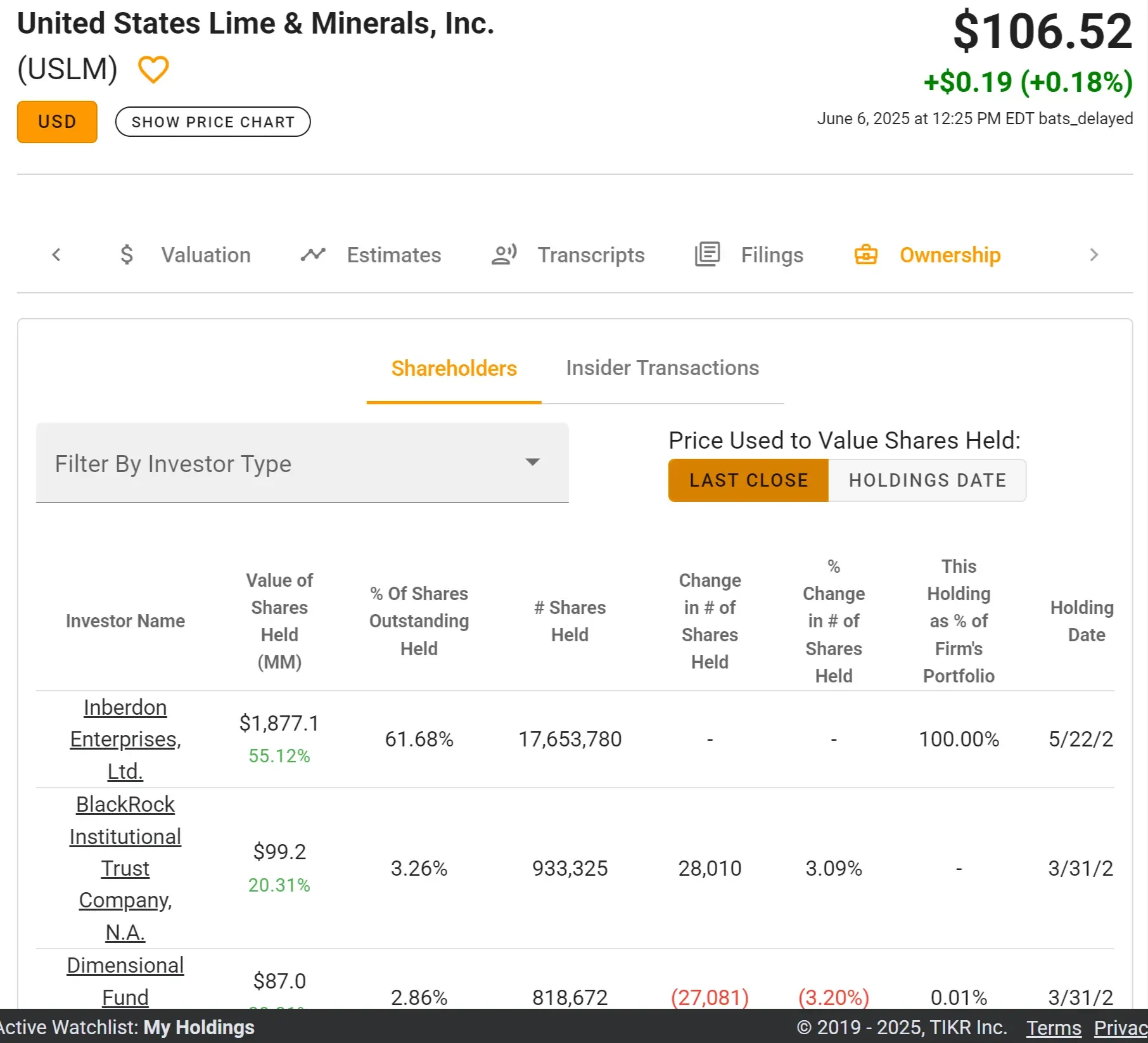The image size is (1148, 1043).
Task: Go to the Transcripts tab
Action: click(x=591, y=255)
